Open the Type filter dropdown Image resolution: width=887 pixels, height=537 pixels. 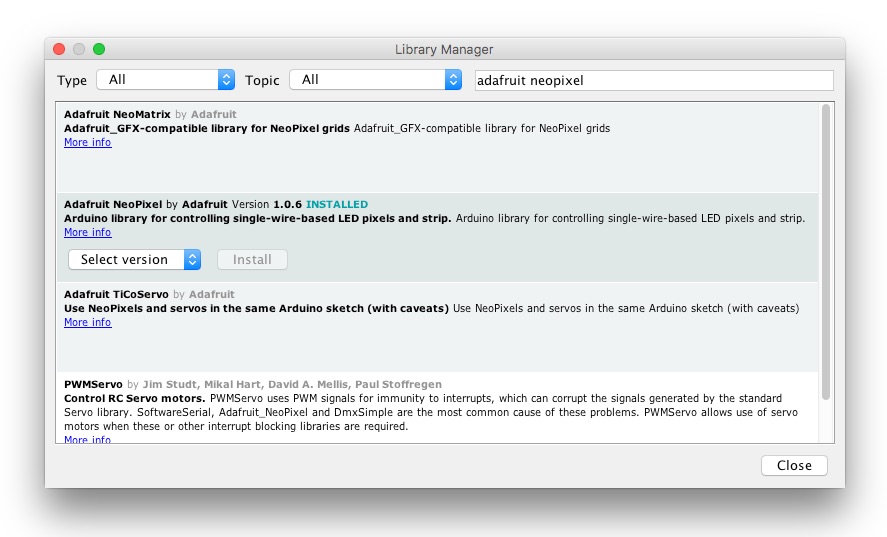[x=165, y=80]
